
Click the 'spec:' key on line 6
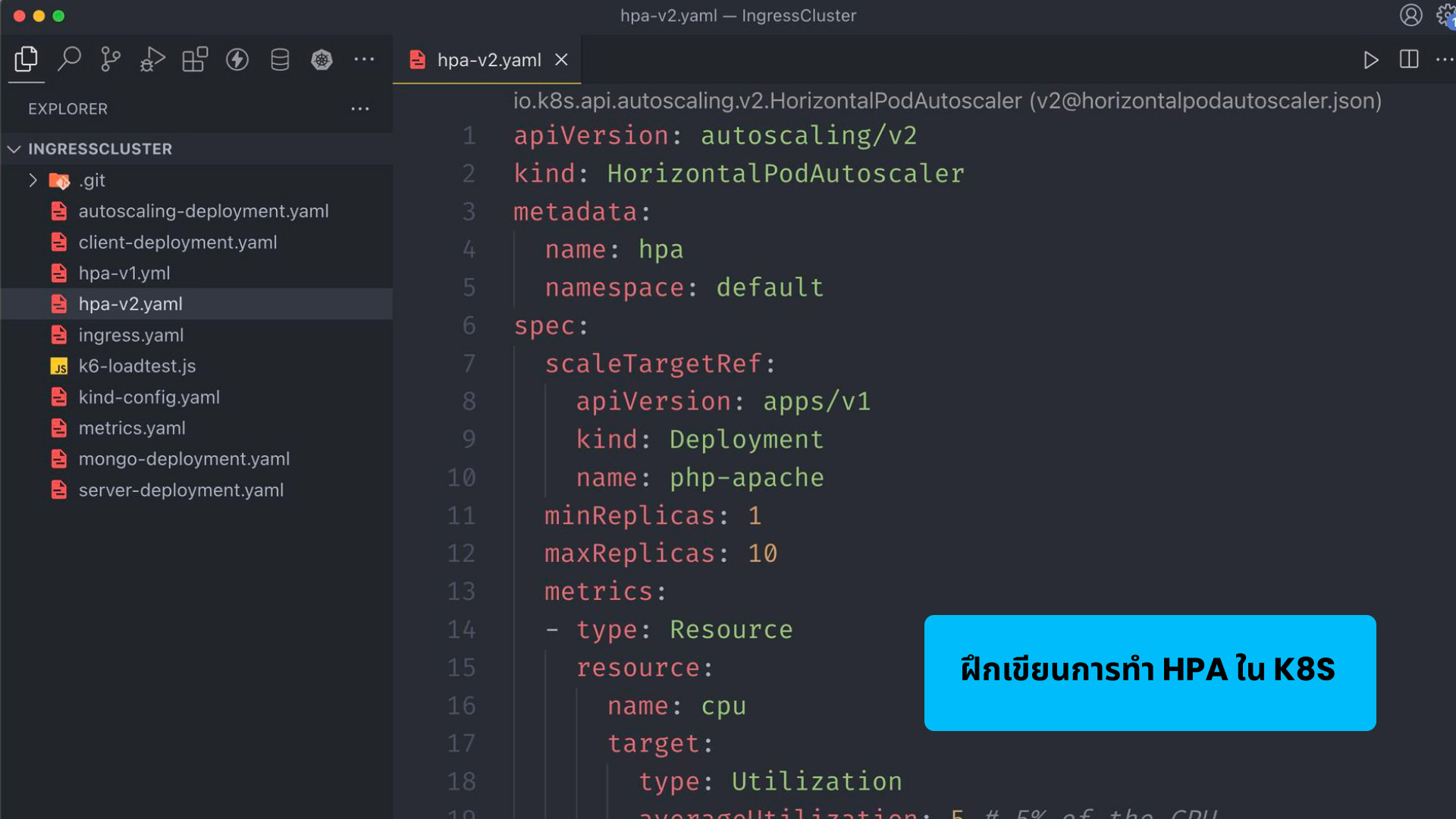click(551, 326)
